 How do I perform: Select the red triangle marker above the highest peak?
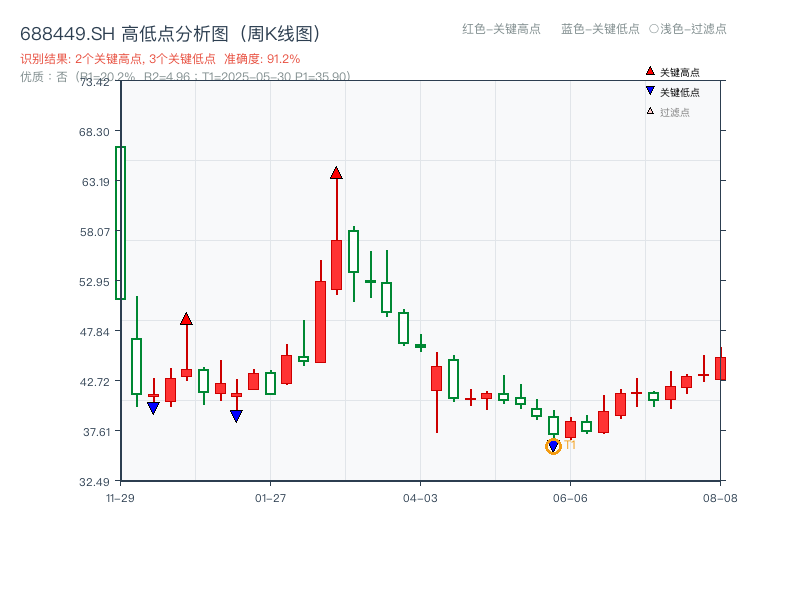[336, 172]
